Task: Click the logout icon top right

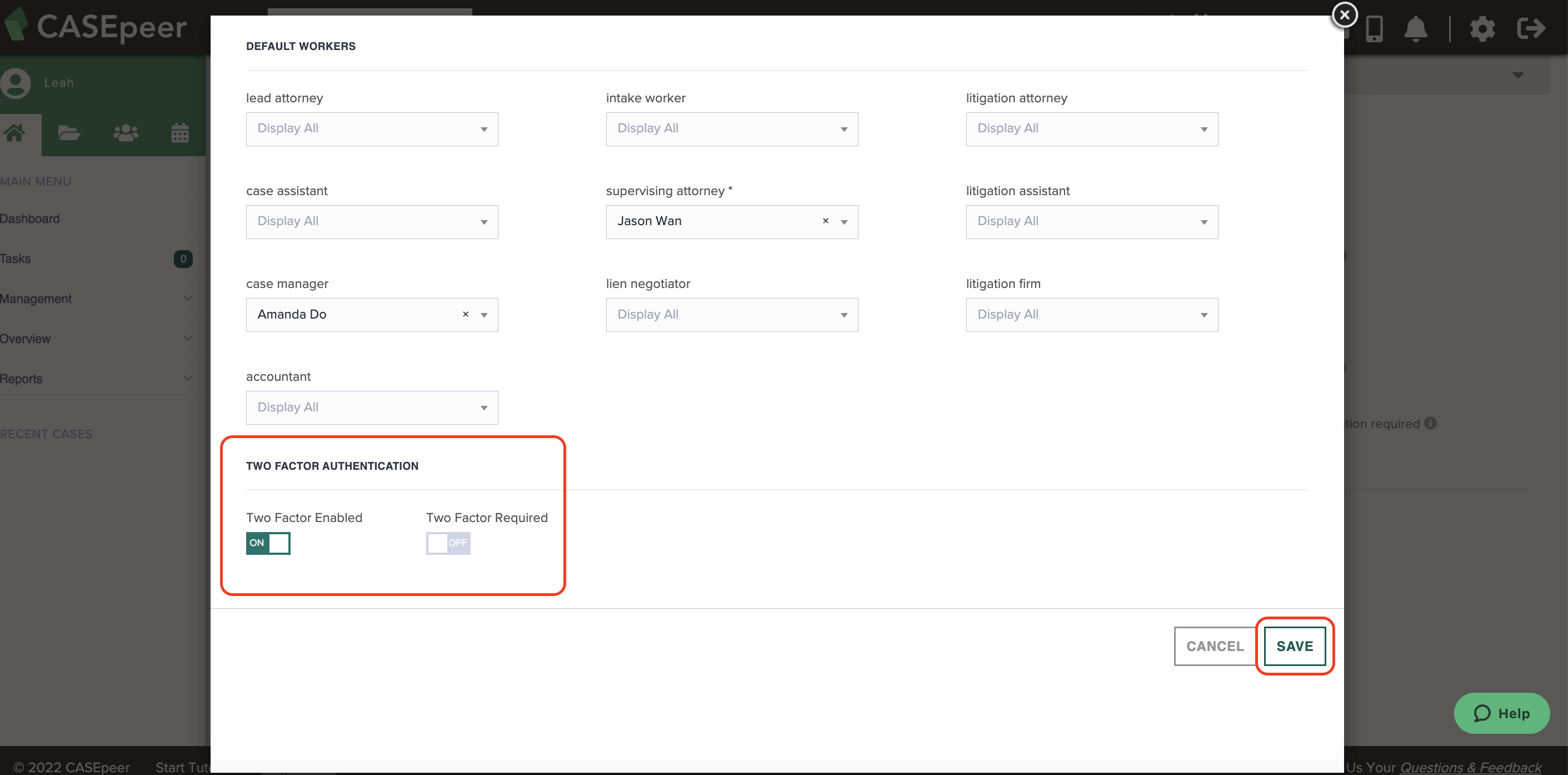Action: coord(1531,29)
